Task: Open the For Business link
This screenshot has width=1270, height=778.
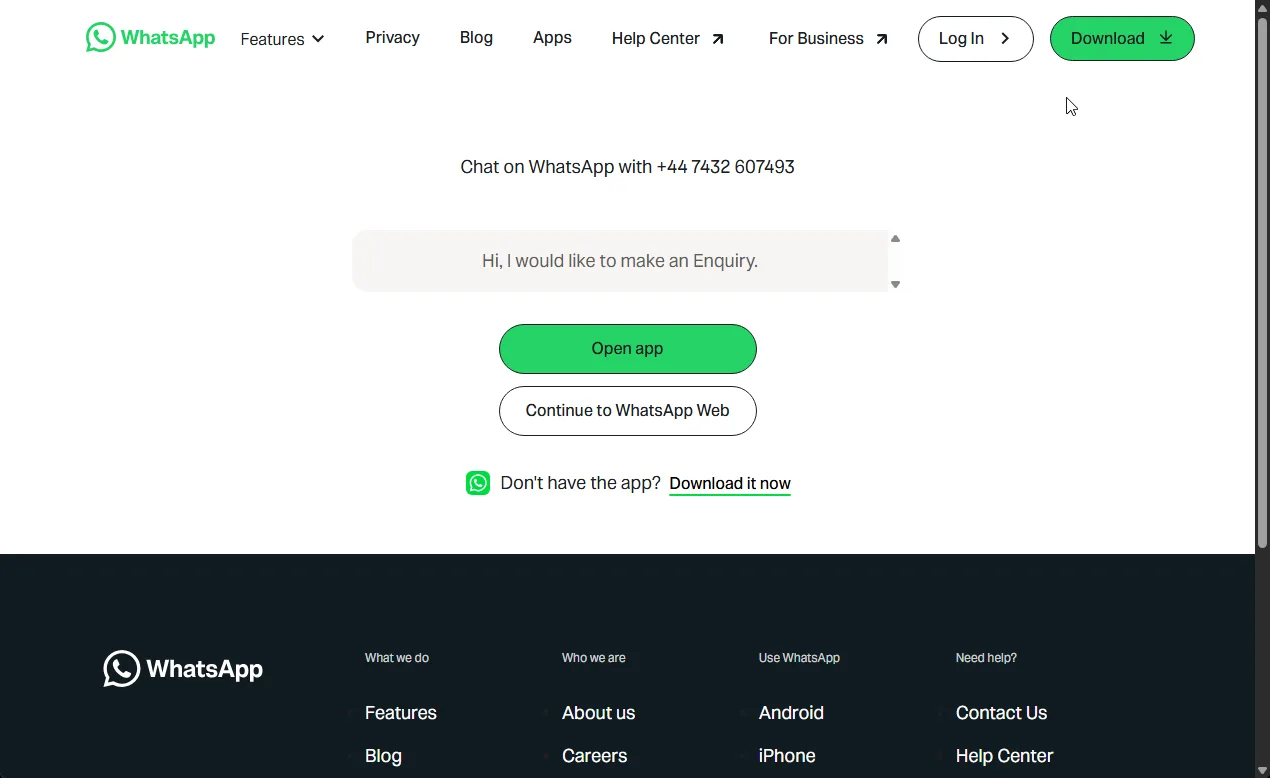Action: [828, 39]
